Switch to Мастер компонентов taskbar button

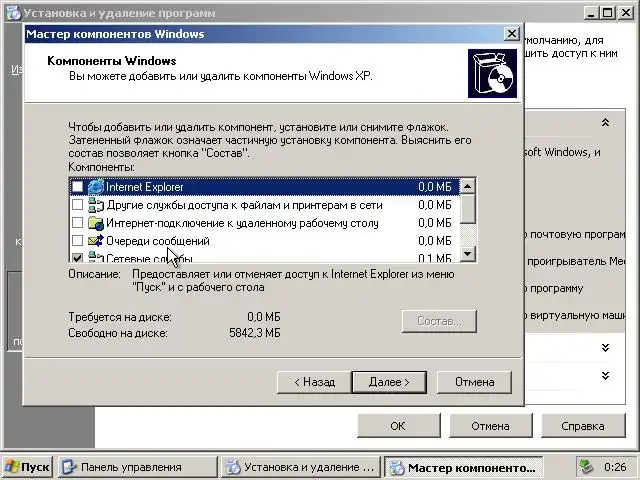pyautogui.click(x=464, y=467)
